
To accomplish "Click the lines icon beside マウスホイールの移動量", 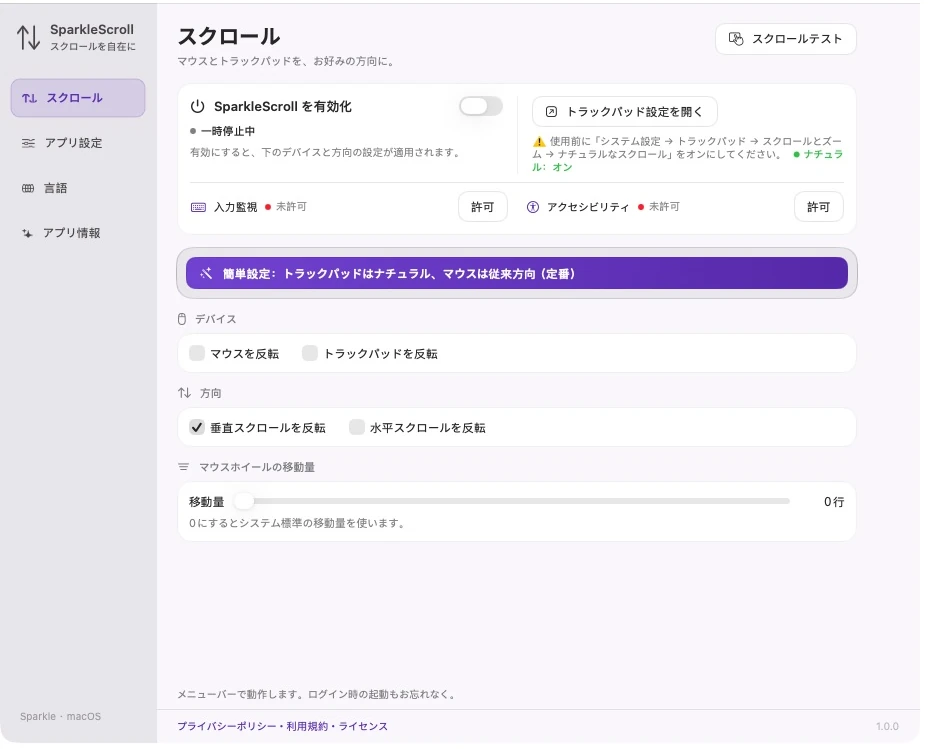I will (x=183, y=467).
